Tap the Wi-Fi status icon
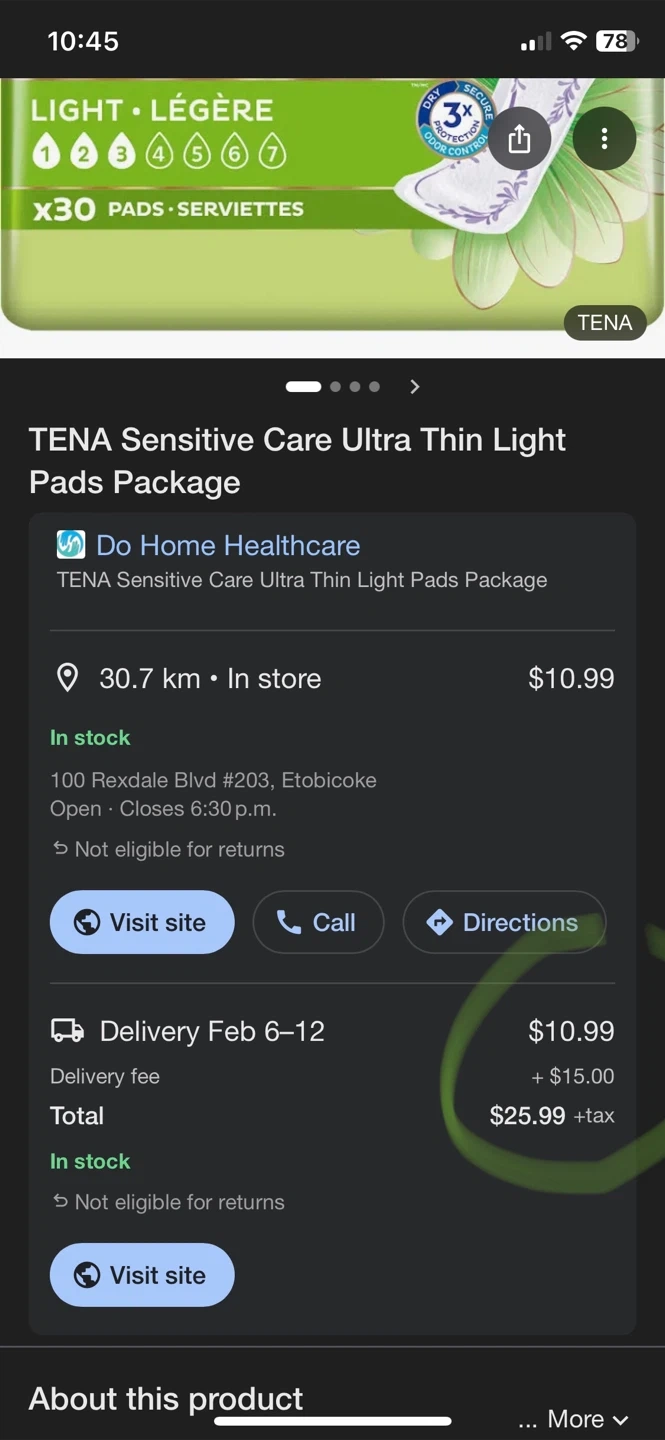Viewport: 665px width, 1440px height. [x=573, y=41]
